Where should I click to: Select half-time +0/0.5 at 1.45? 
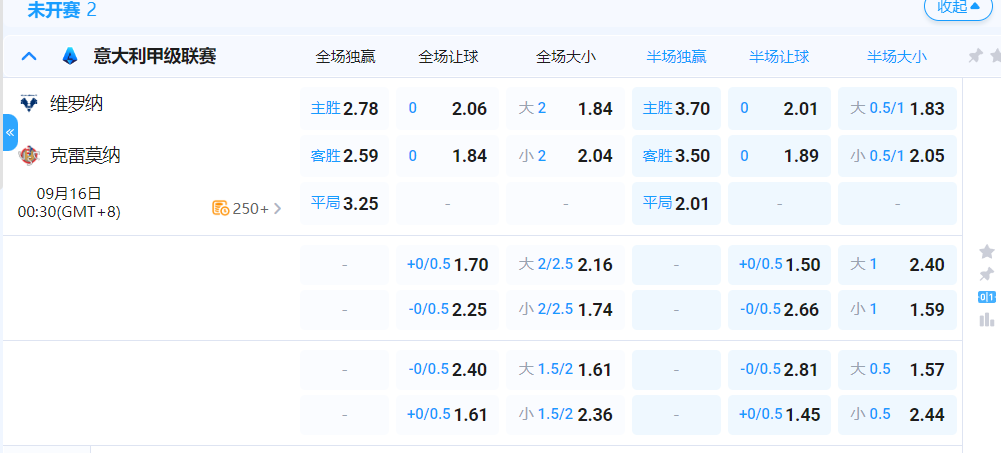779,415
